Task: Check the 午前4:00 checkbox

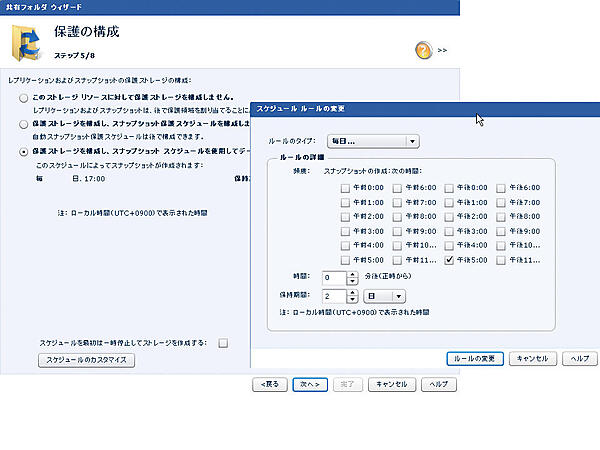Action: 345,246
